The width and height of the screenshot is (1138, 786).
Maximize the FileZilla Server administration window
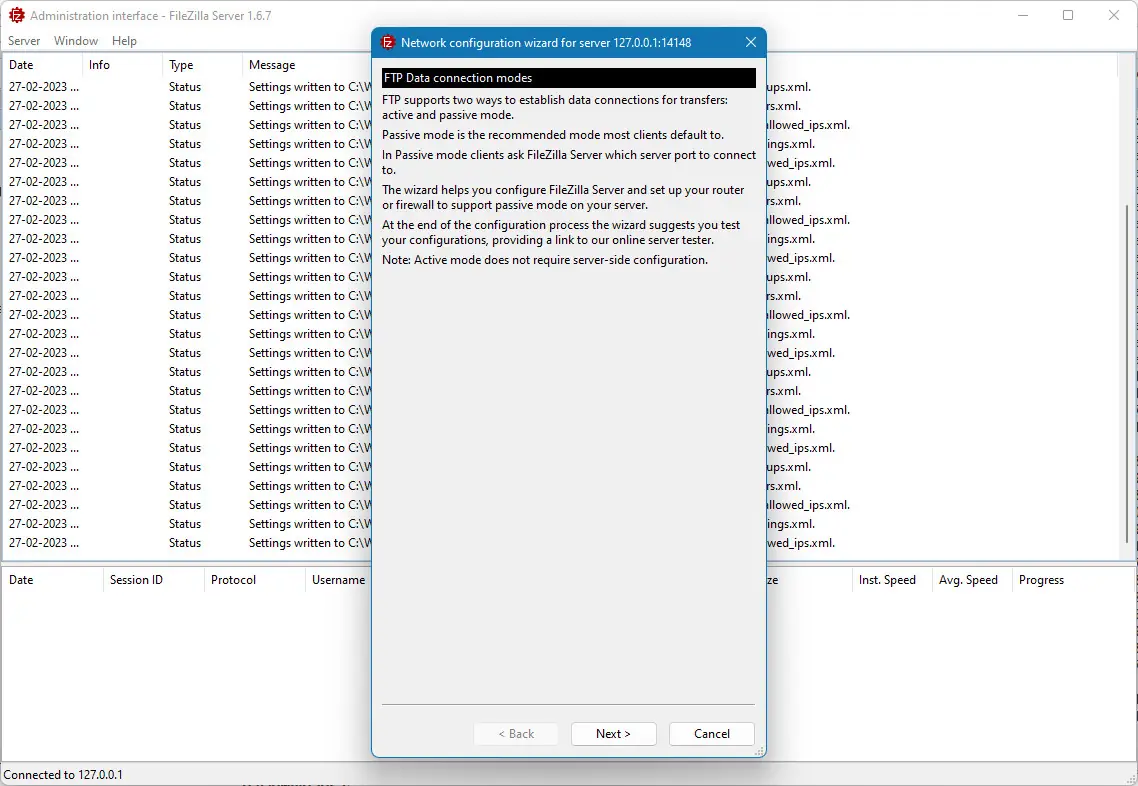pyautogui.click(x=1068, y=15)
